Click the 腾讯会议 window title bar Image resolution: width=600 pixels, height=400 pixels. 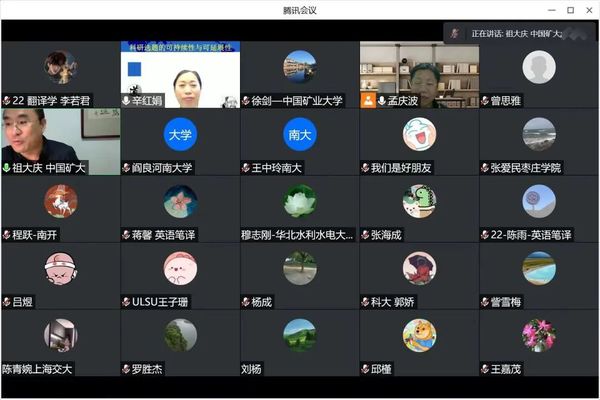pos(300,10)
